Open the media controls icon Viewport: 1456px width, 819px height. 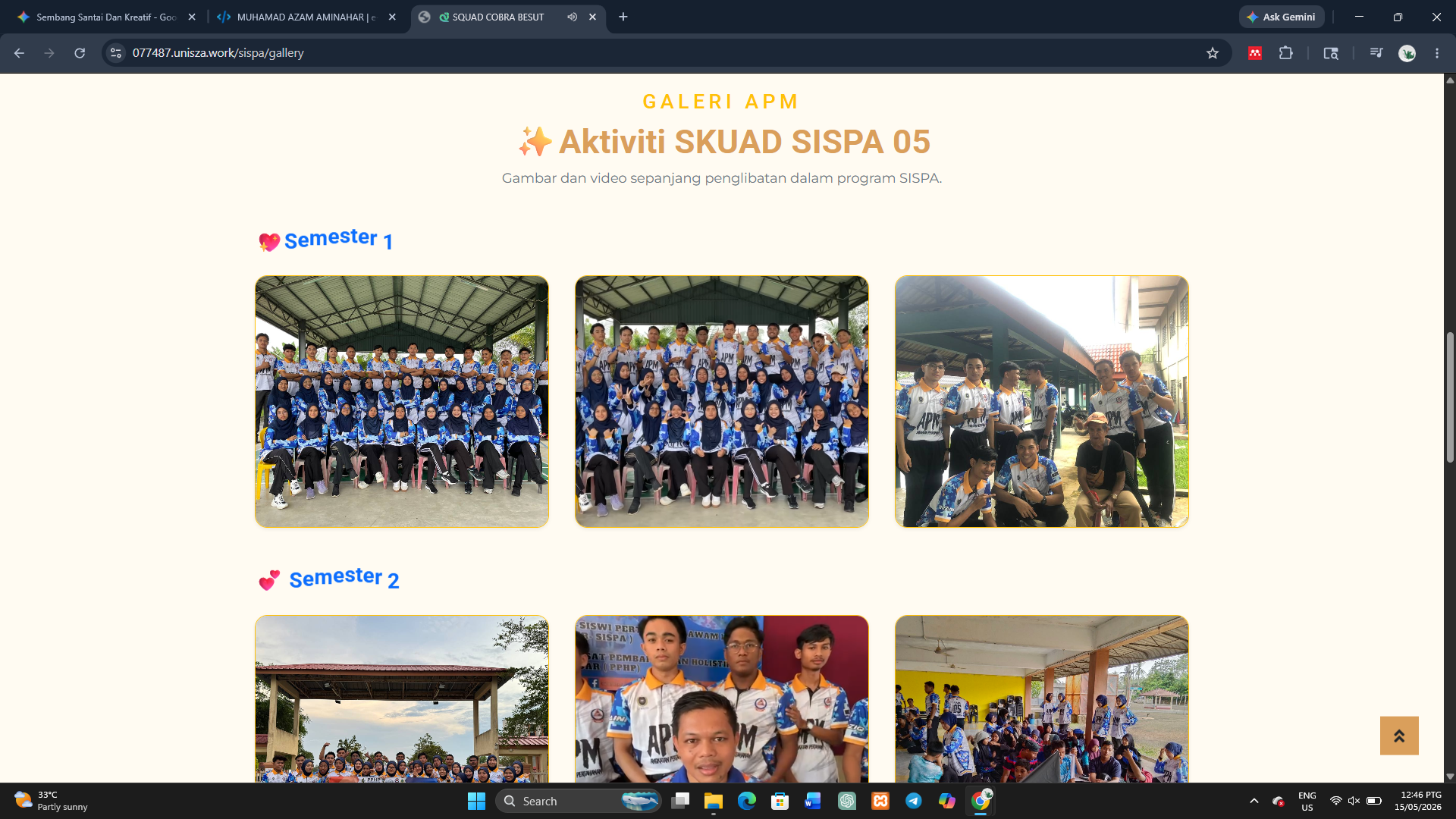tap(1376, 53)
